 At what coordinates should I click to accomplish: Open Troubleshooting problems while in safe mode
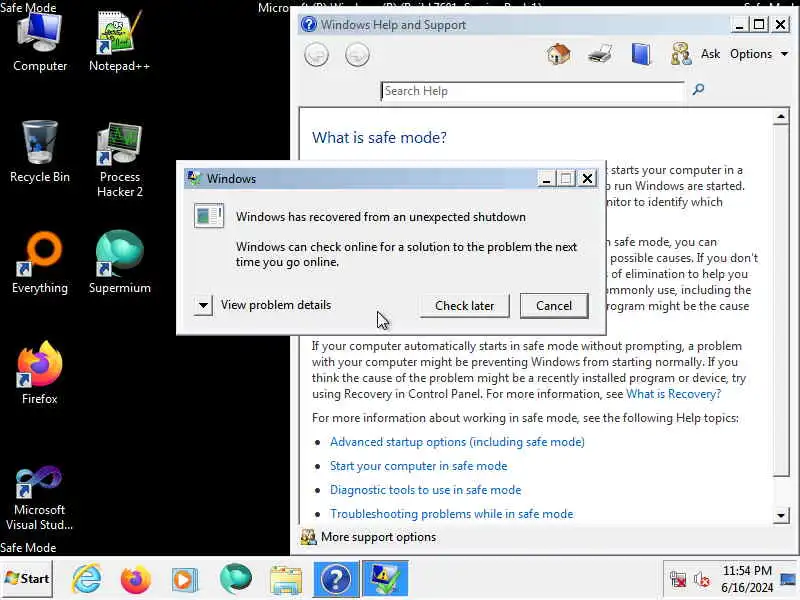point(452,514)
